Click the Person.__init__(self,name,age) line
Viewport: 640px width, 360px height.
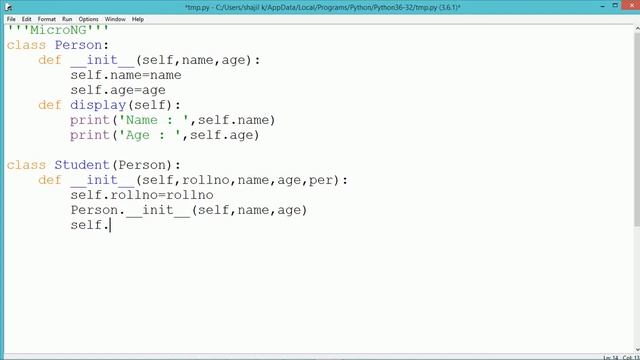point(189,210)
